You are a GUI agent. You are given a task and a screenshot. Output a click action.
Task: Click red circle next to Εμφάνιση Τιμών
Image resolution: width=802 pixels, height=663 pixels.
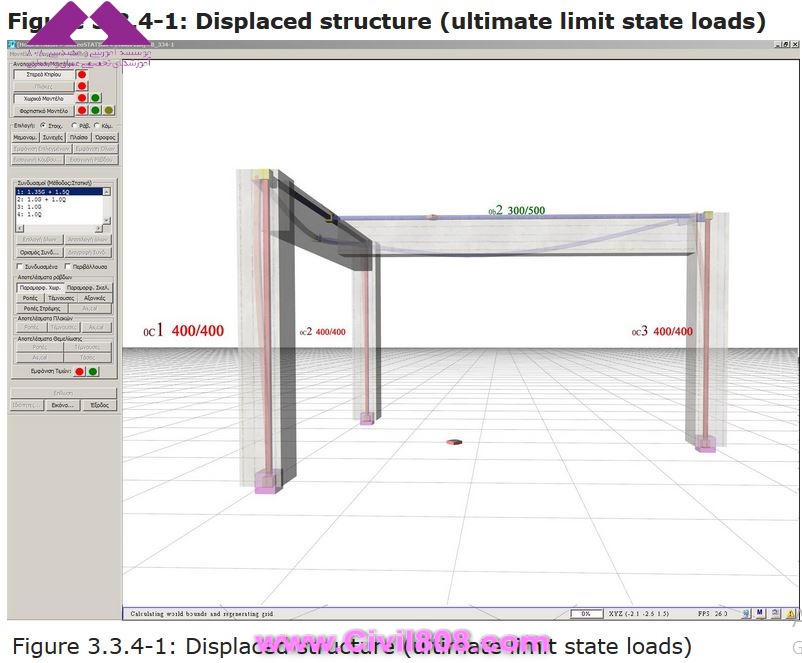coord(79,372)
